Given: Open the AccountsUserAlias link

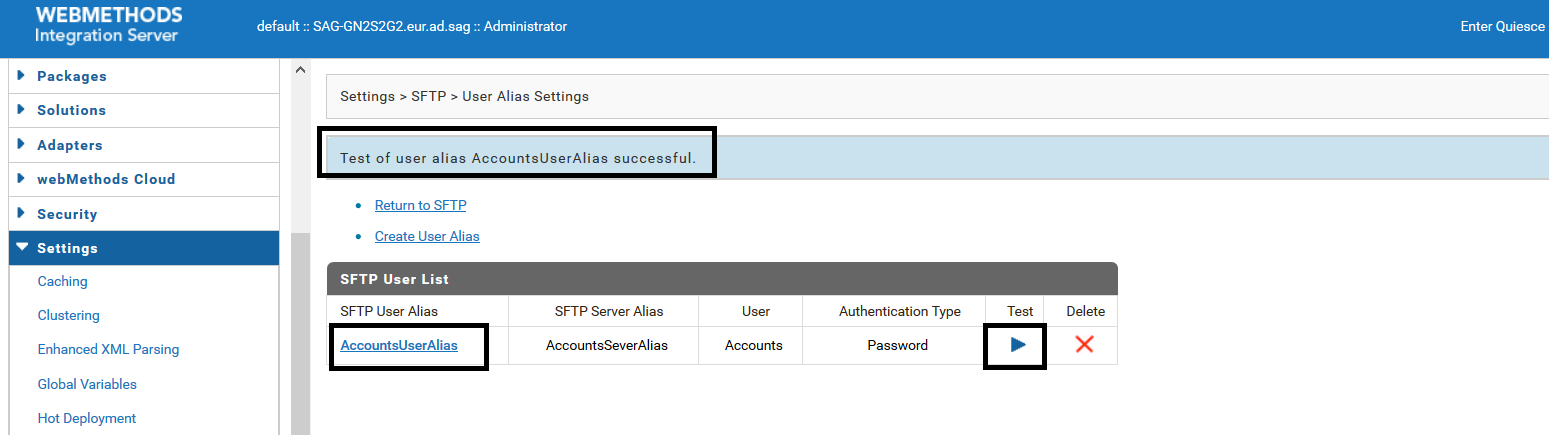Looking at the screenshot, I should coord(399,345).
